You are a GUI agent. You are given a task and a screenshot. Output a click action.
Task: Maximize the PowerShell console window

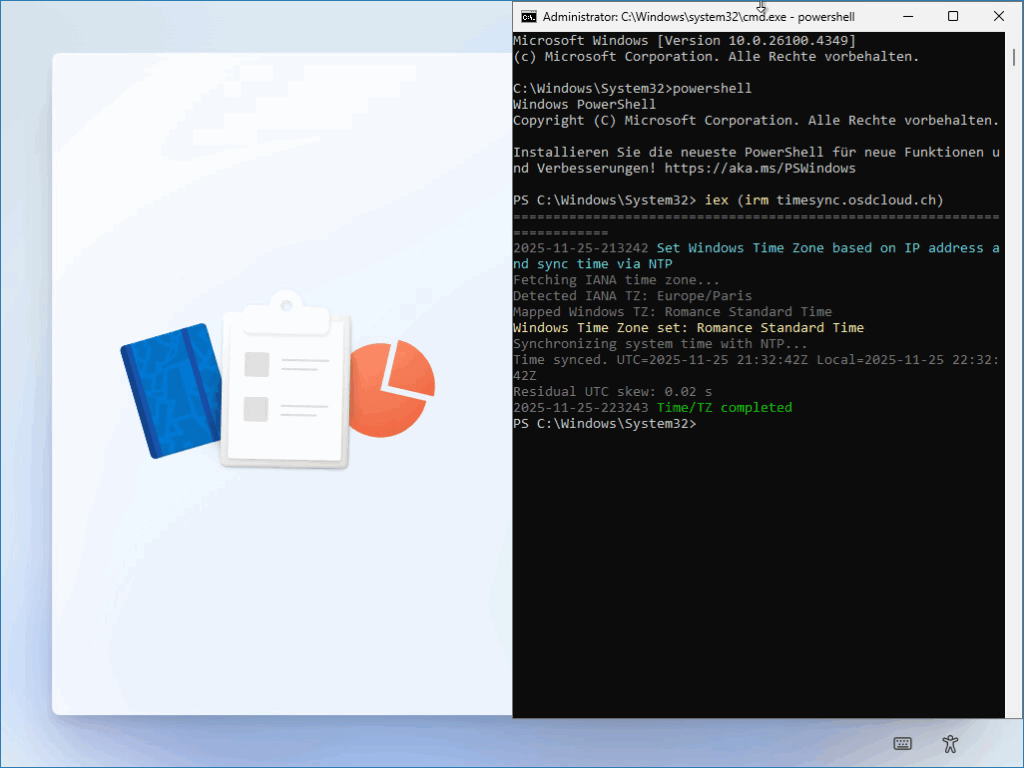coord(953,16)
